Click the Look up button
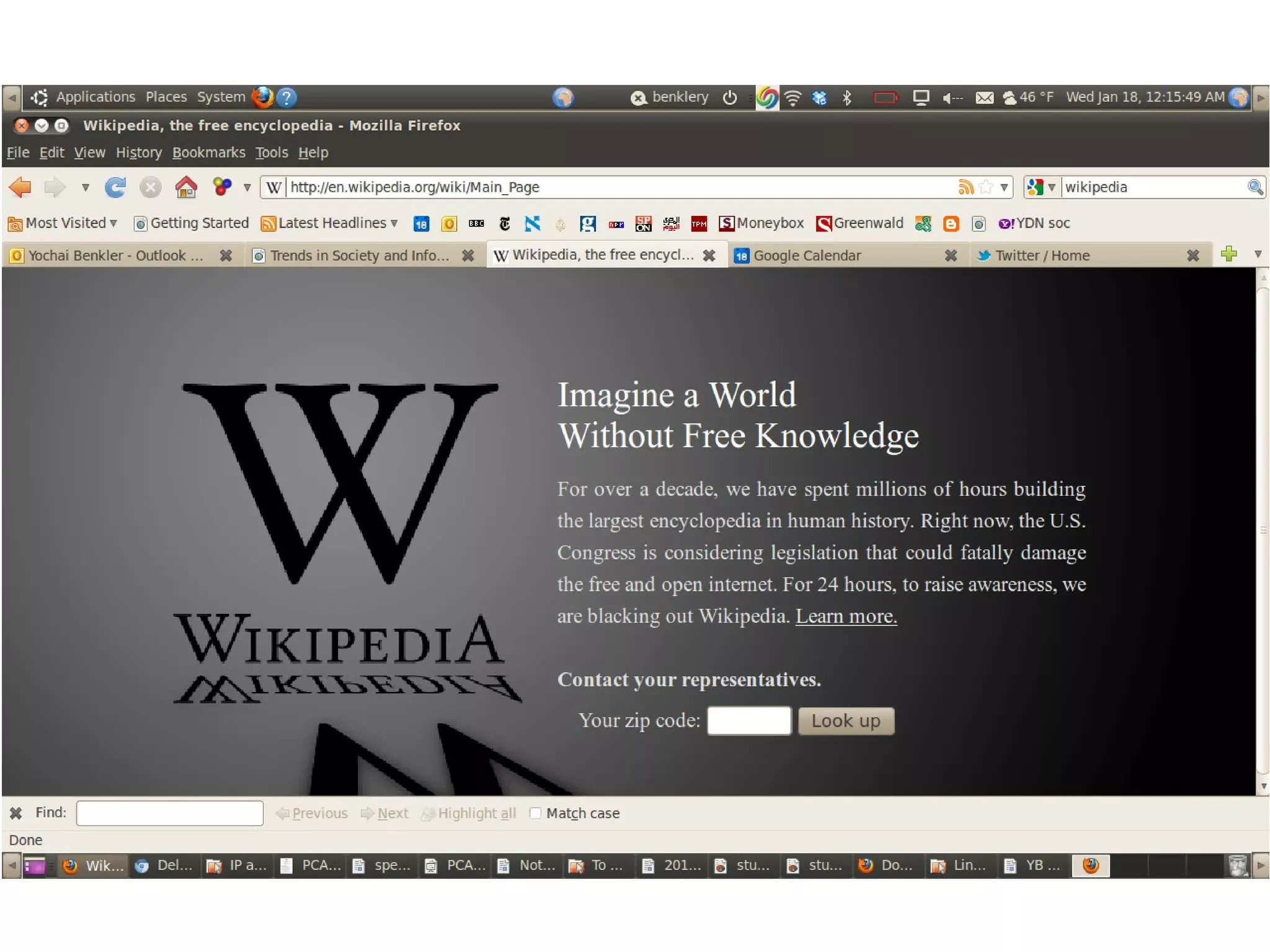The image size is (1270, 952). 845,721
